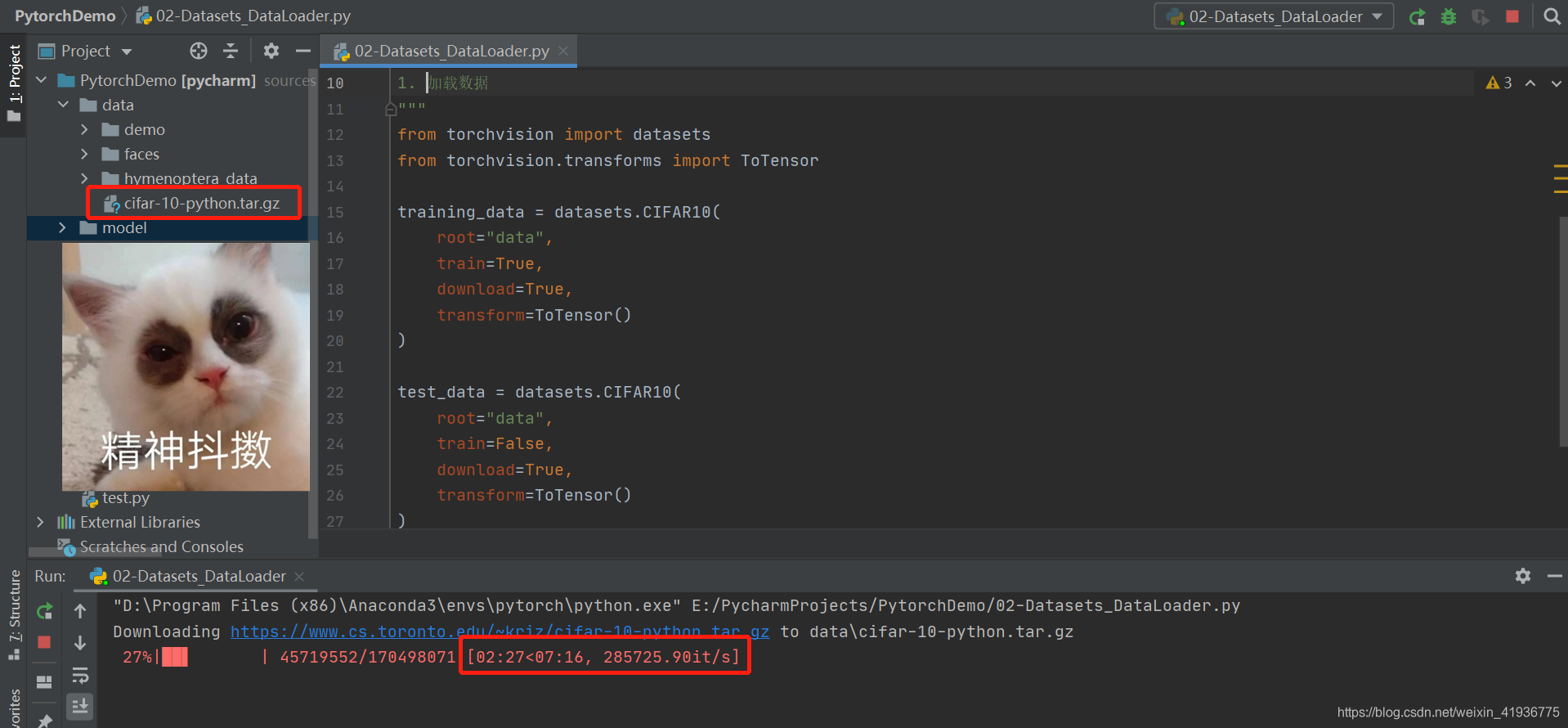Go to next highlighted error arrow

(1557, 83)
